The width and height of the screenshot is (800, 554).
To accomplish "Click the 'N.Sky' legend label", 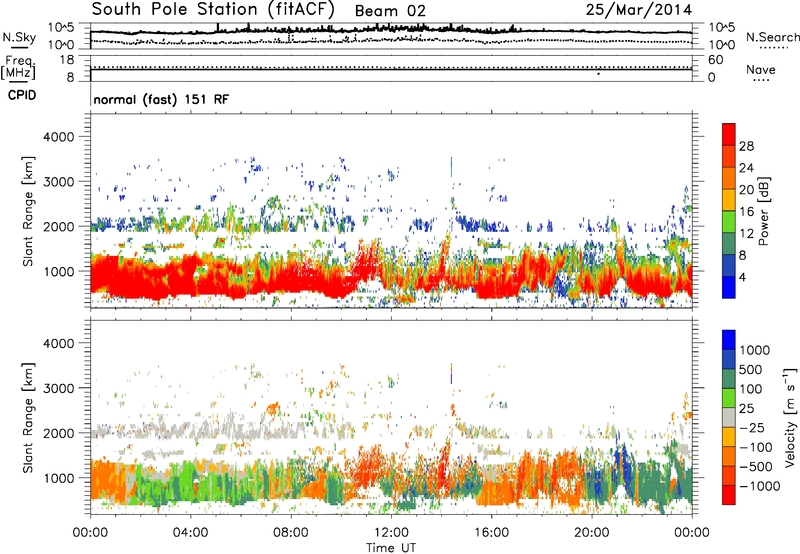I will pos(19,37).
